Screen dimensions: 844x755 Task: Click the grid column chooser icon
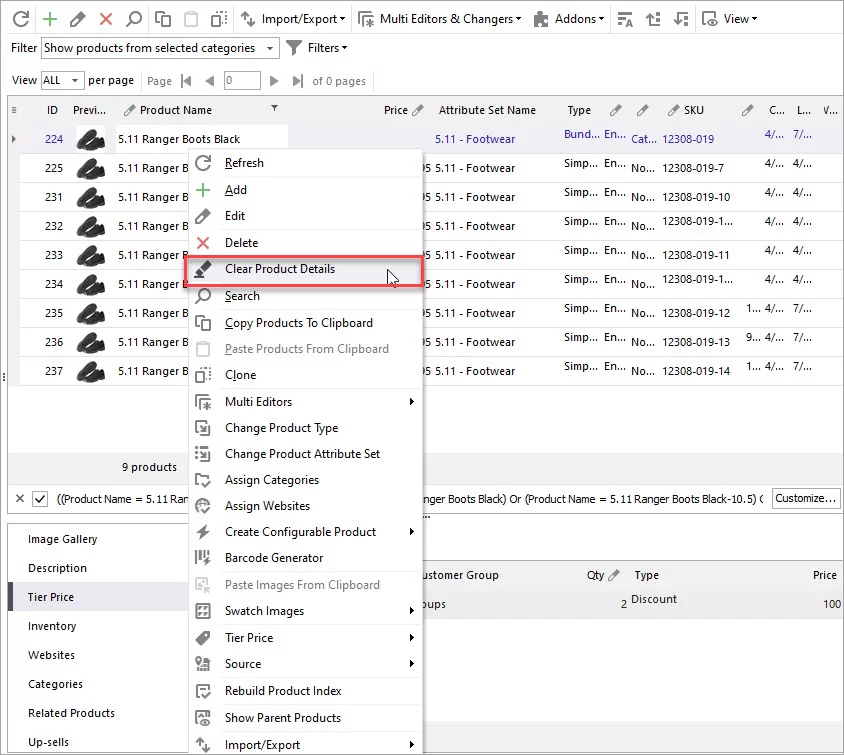click(x=14, y=110)
